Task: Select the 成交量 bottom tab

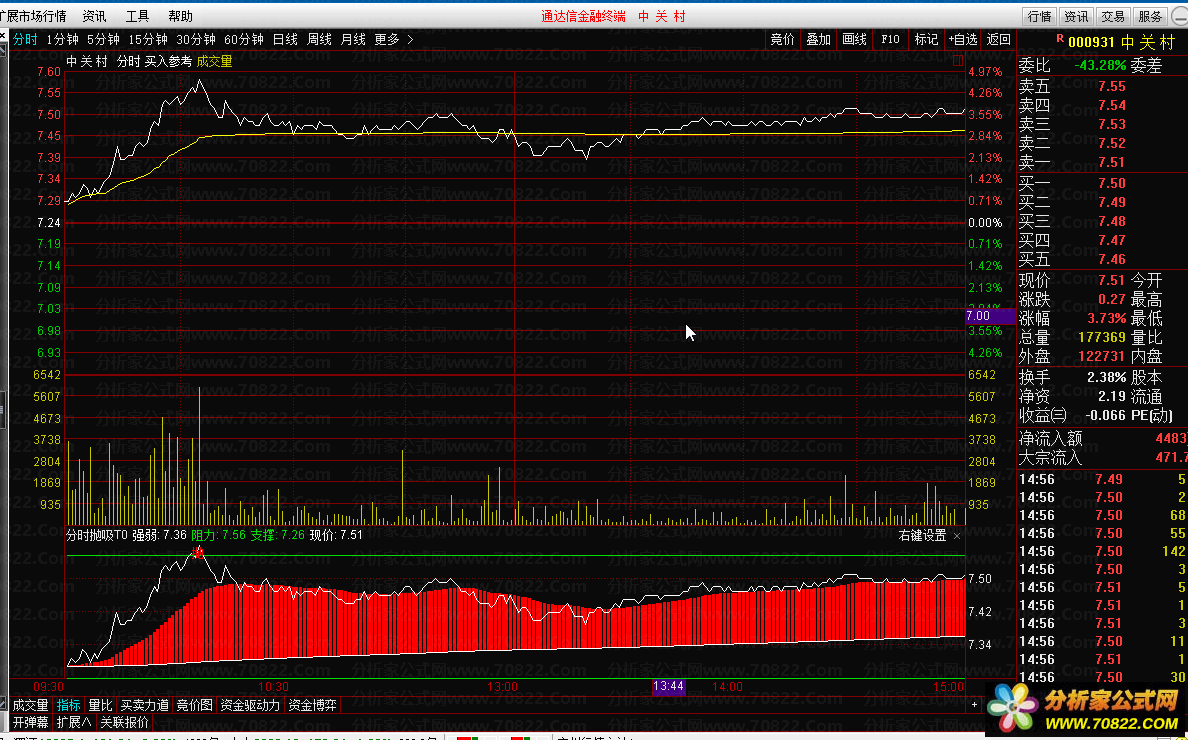Action: (30, 705)
